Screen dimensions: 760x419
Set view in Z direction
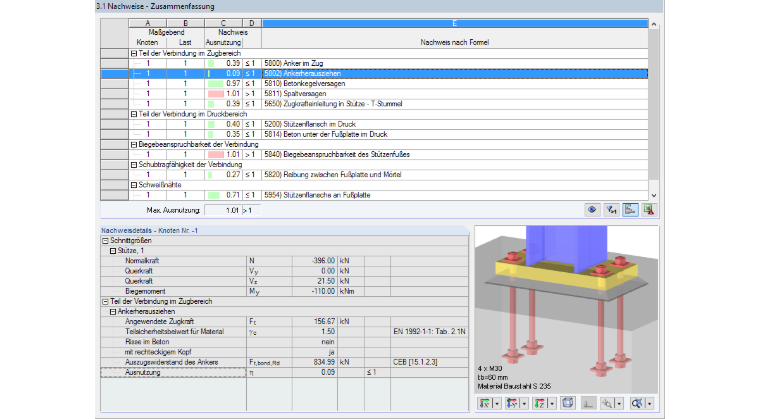539,403
